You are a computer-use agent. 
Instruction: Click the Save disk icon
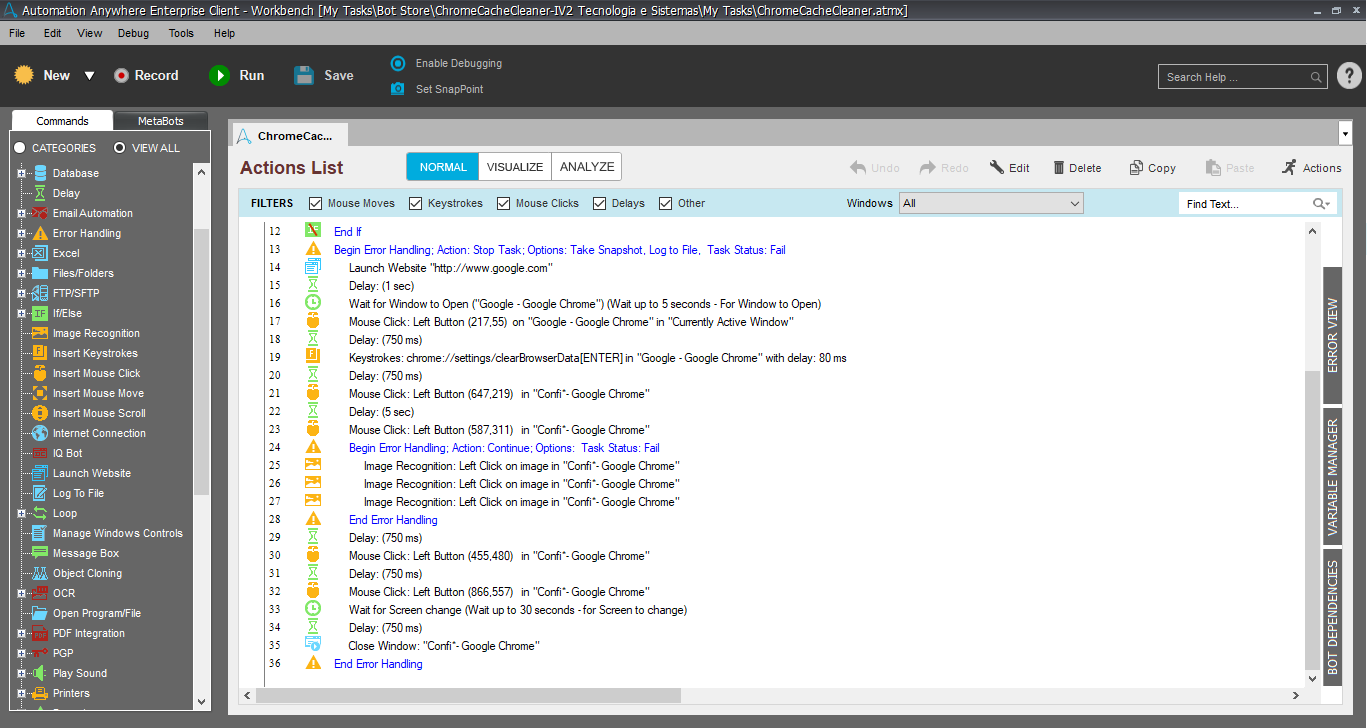pyautogui.click(x=305, y=76)
